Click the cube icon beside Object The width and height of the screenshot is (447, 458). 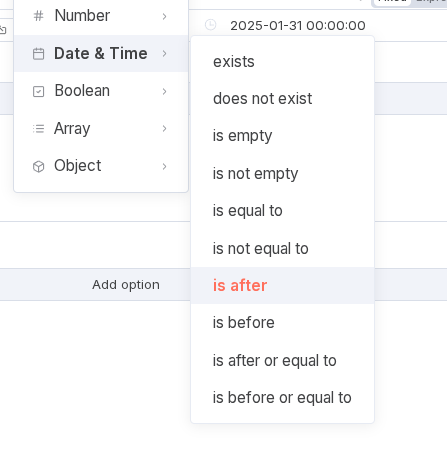coord(38,166)
